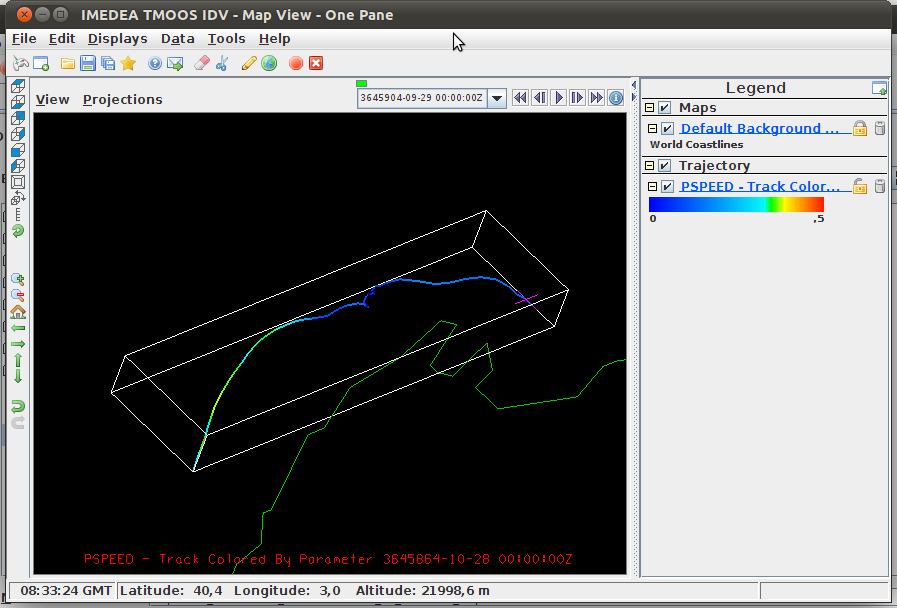This screenshot has height=608, width=897.
Task: Click the PSPEED color scale bar
Action: click(x=736, y=204)
